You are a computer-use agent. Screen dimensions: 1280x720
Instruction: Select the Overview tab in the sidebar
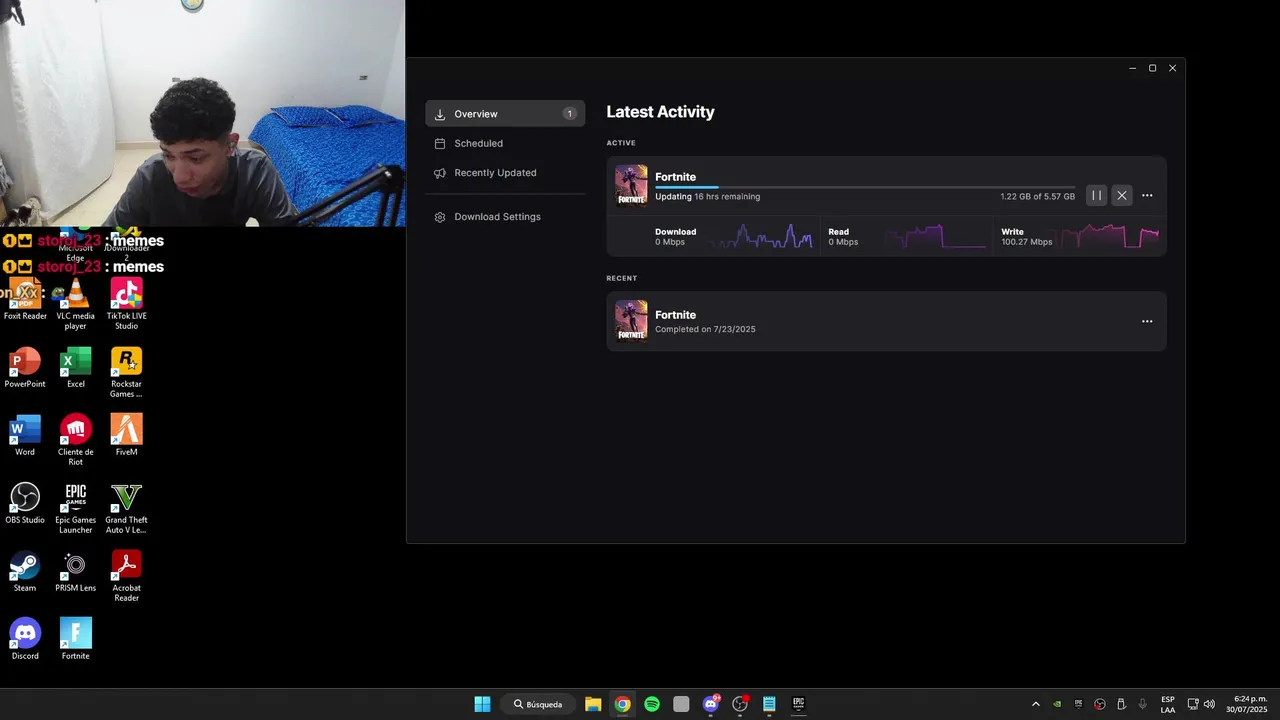click(x=505, y=114)
